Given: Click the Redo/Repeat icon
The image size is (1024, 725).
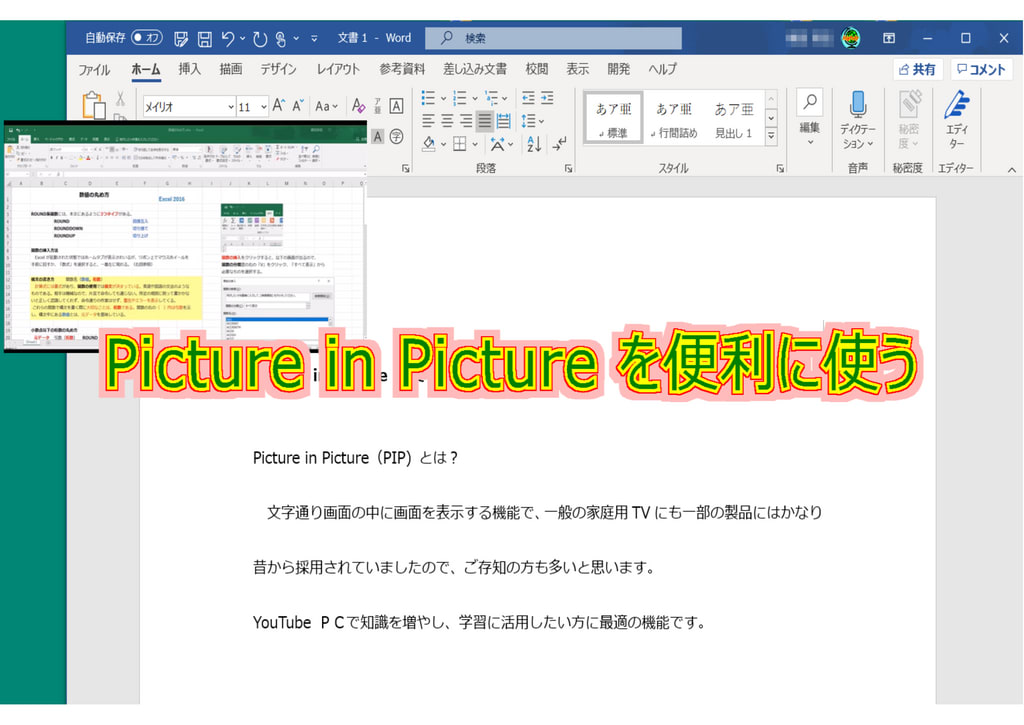Looking at the screenshot, I should tap(260, 39).
